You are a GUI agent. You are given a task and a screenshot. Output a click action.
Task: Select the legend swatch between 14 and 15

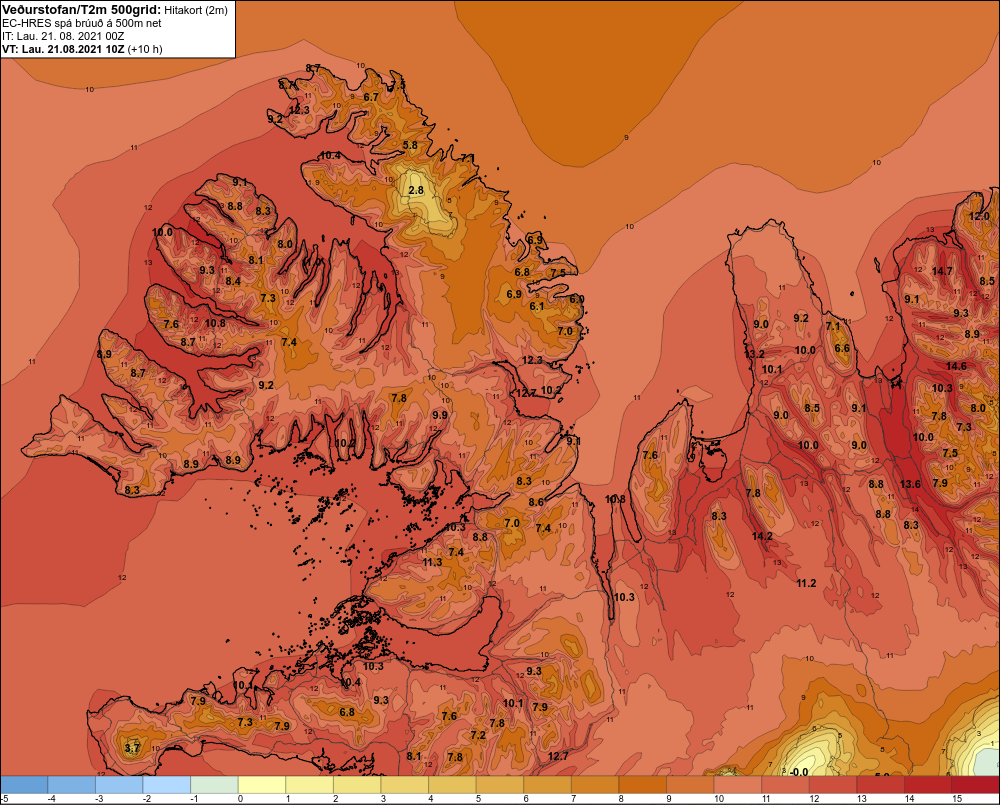[928, 785]
